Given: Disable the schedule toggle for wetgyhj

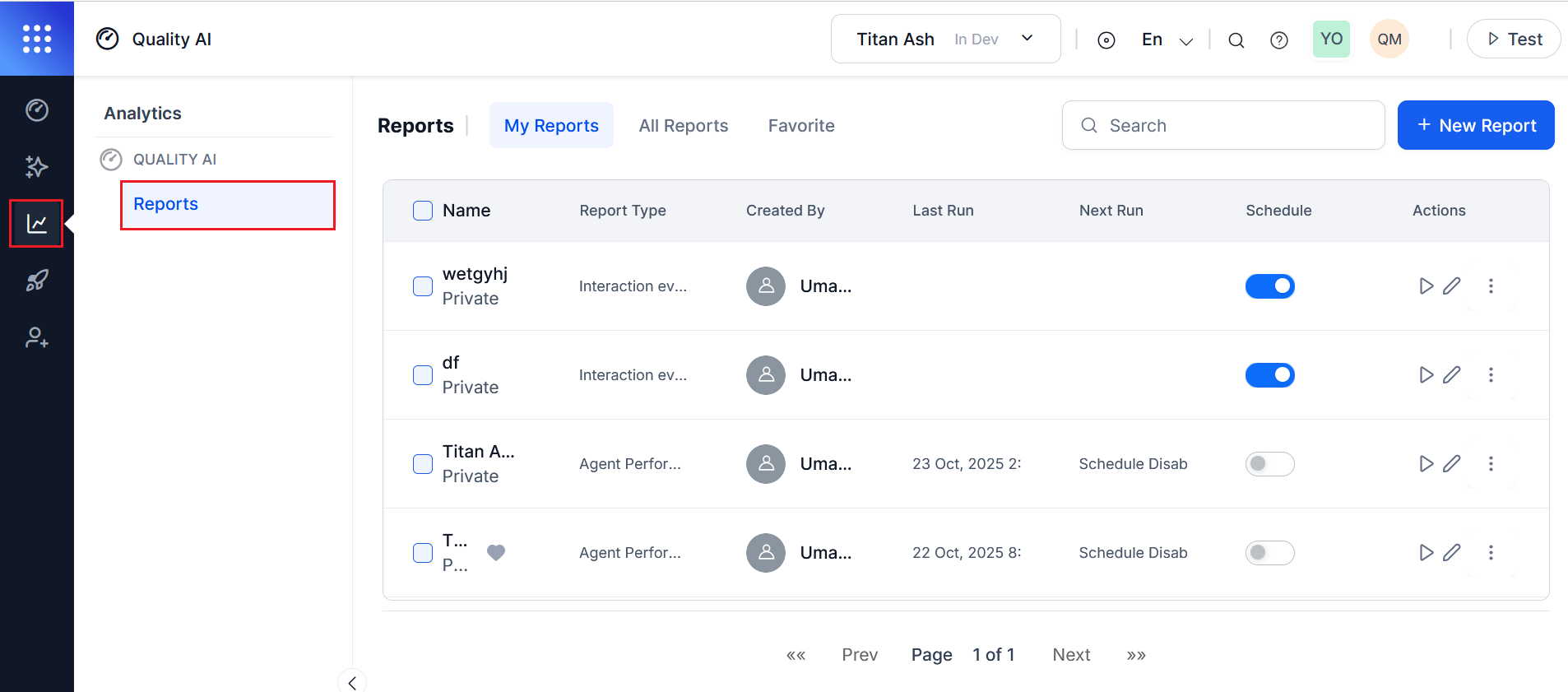Looking at the screenshot, I should click(x=1269, y=286).
